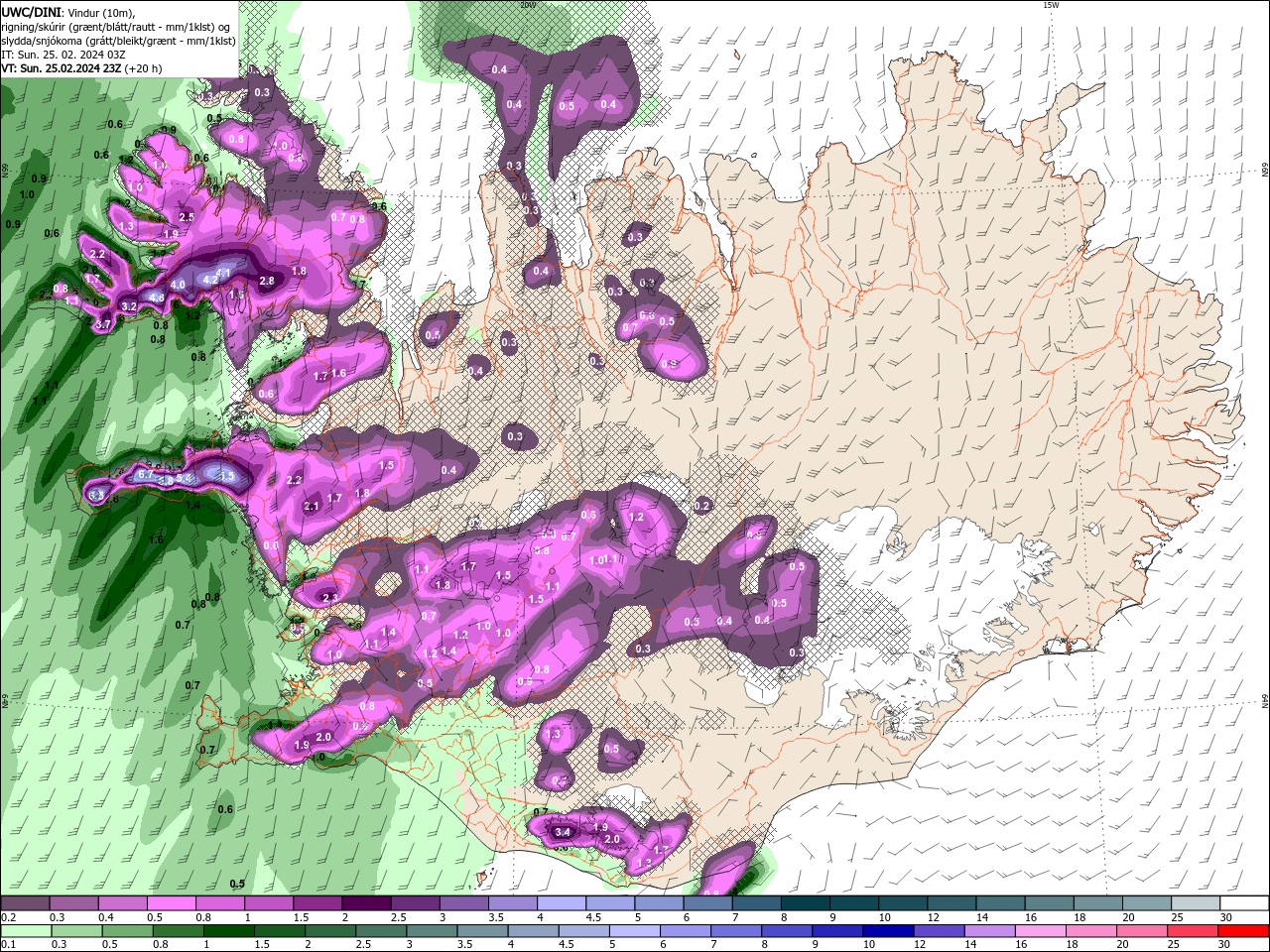The height and width of the screenshot is (952, 1270).
Task: Click the 3.2 value in the Westfjords
Action: pos(129,306)
